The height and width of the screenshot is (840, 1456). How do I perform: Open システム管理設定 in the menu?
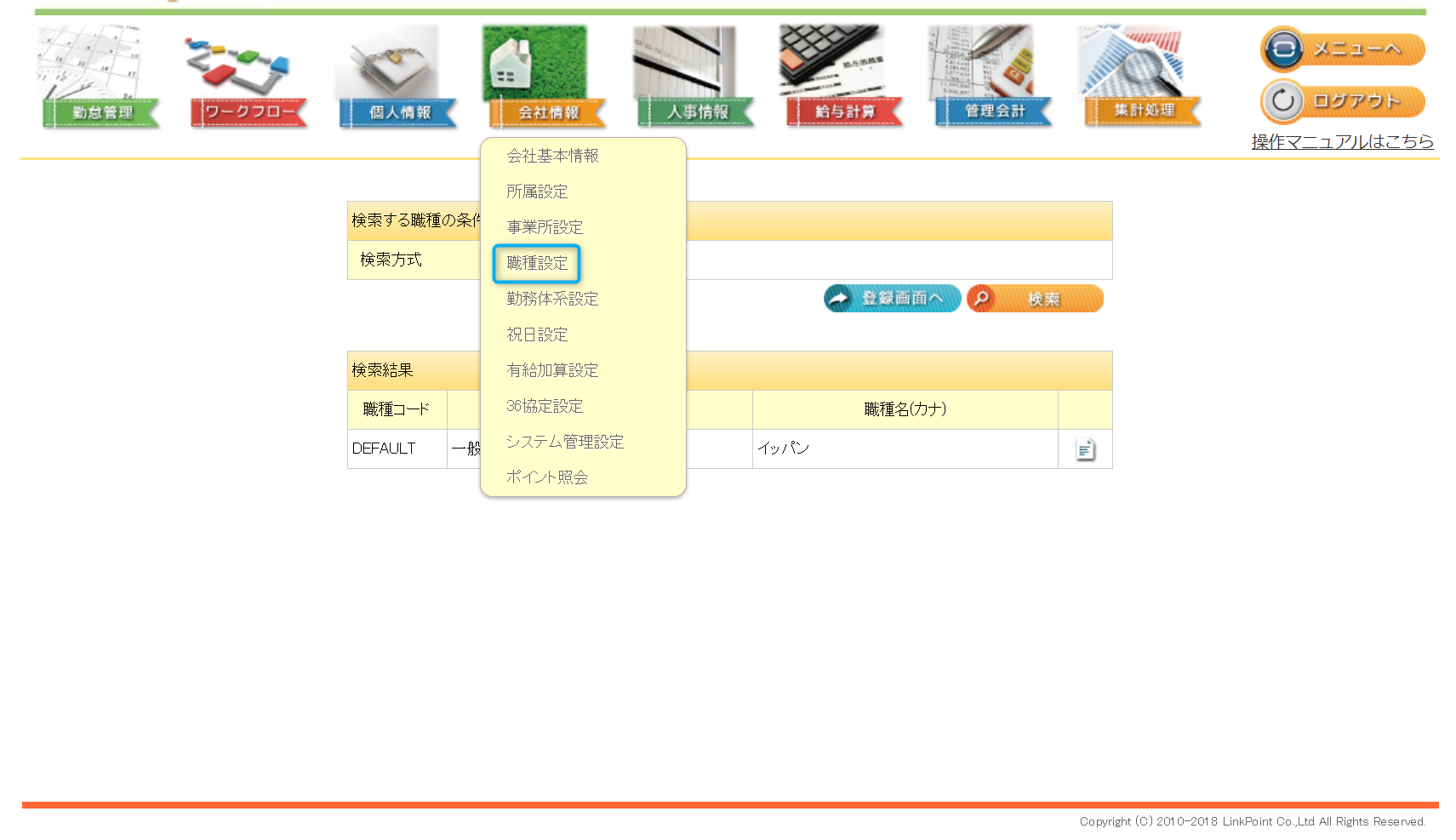pyautogui.click(x=565, y=442)
